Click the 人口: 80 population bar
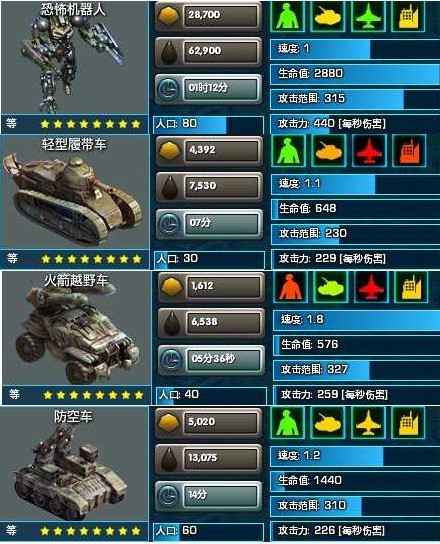The height and width of the screenshot is (544, 440). (x=209, y=124)
